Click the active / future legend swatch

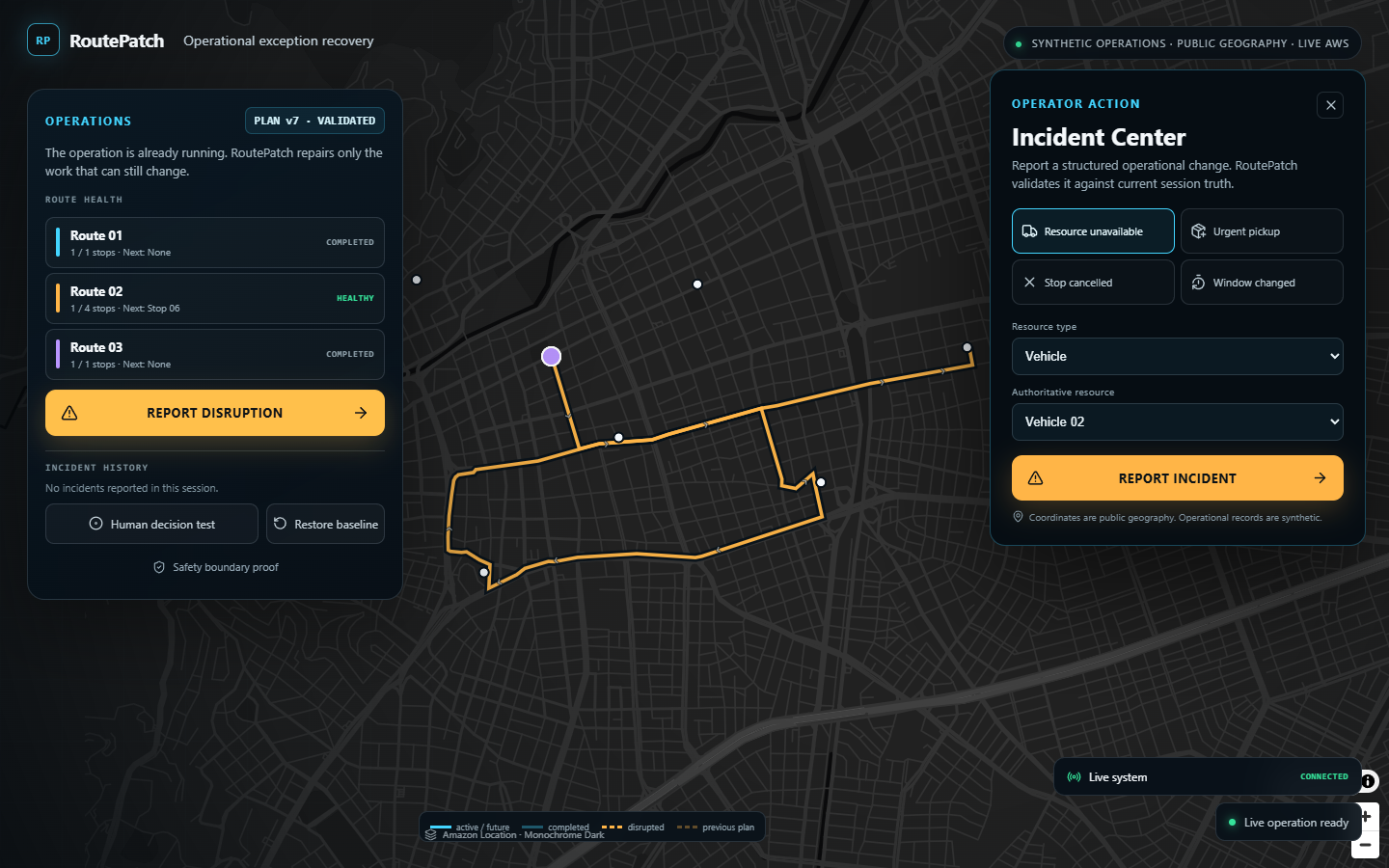[x=441, y=827]
